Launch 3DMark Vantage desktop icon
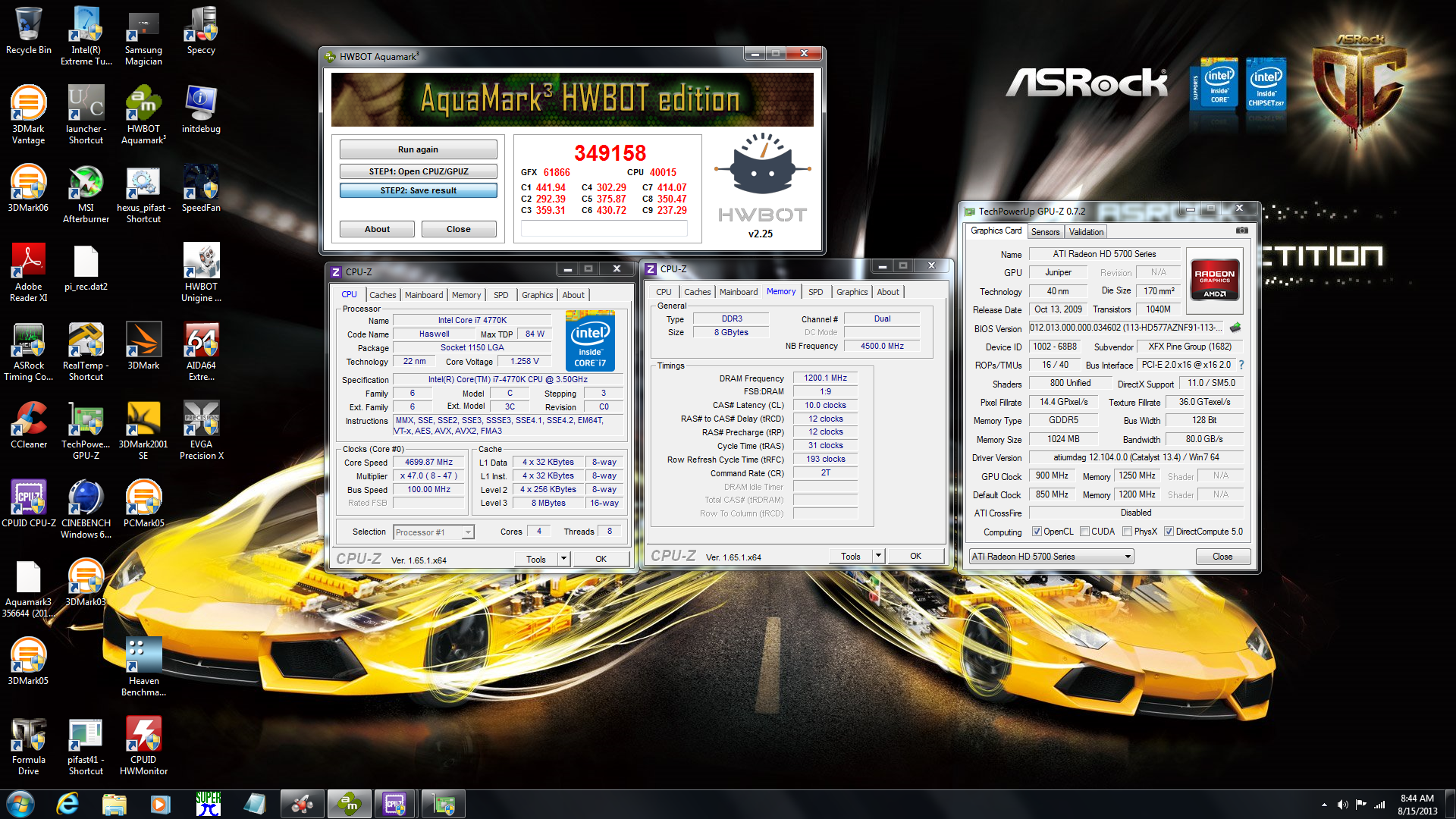This screenshot has width=1456, height=819. coord(29,115)
